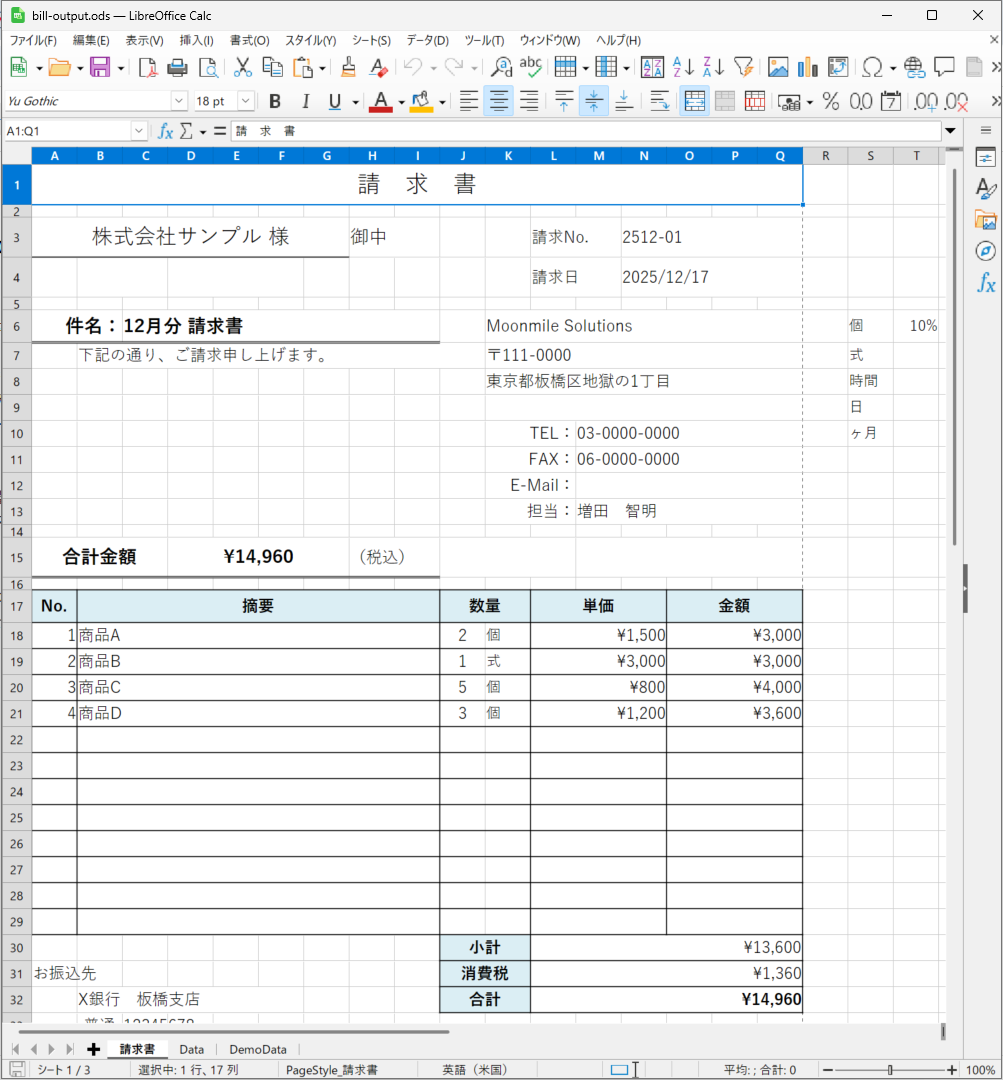Open sidebar Gallery panel icon
Screen dimensions: 1003x1080
[x=985, y=220]
